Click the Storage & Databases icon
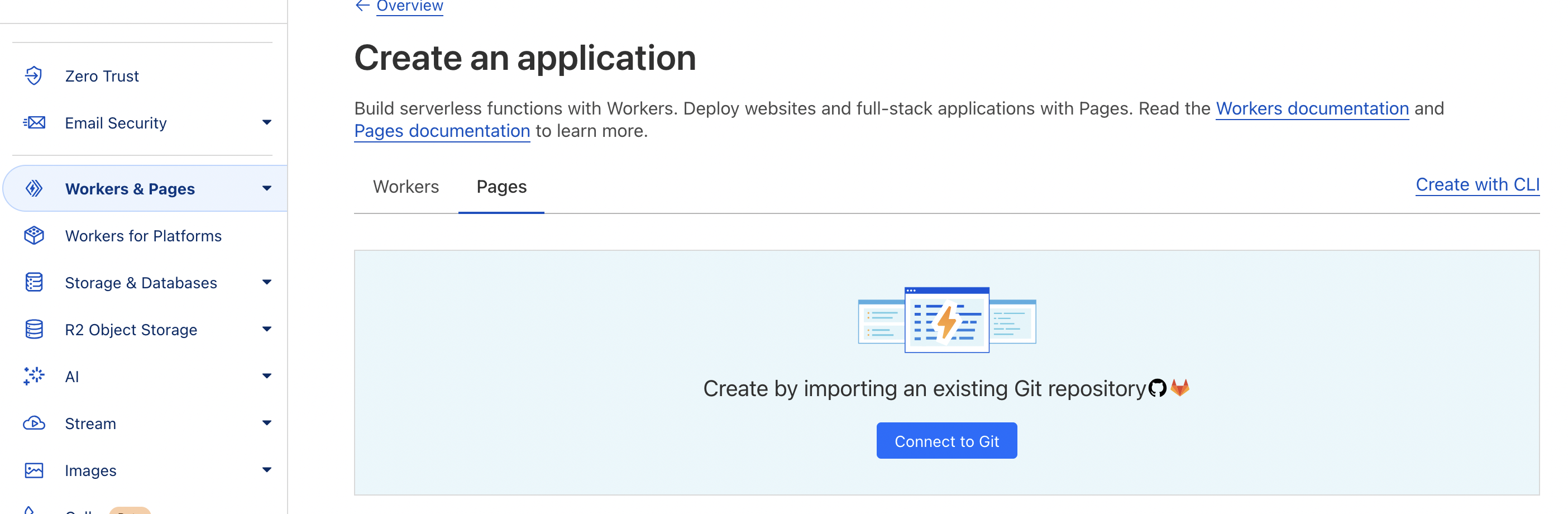Image resolution: width=1568 pixels, height=514 pixels. tap(34, 283)
